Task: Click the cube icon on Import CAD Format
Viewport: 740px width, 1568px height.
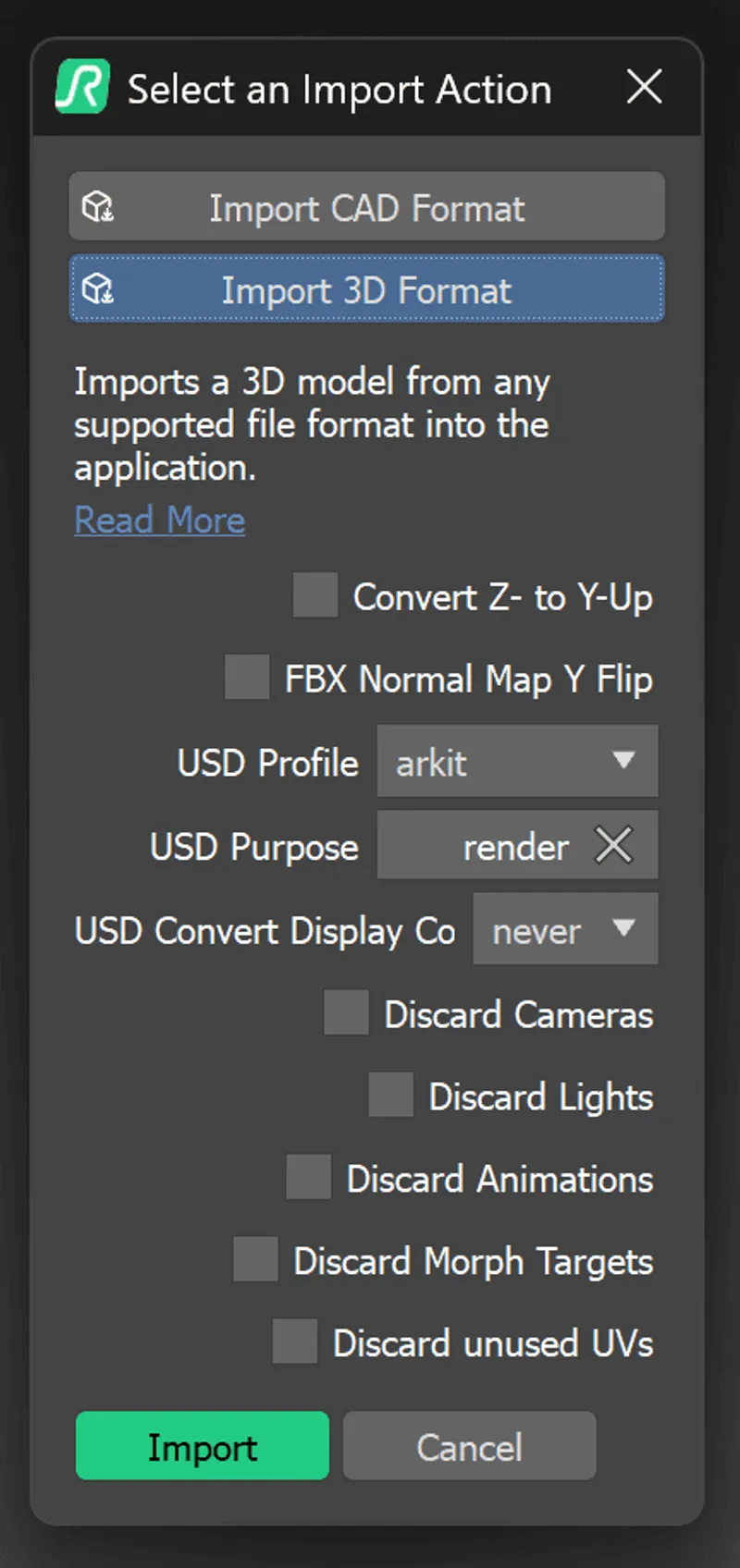Action: (97, 206)
